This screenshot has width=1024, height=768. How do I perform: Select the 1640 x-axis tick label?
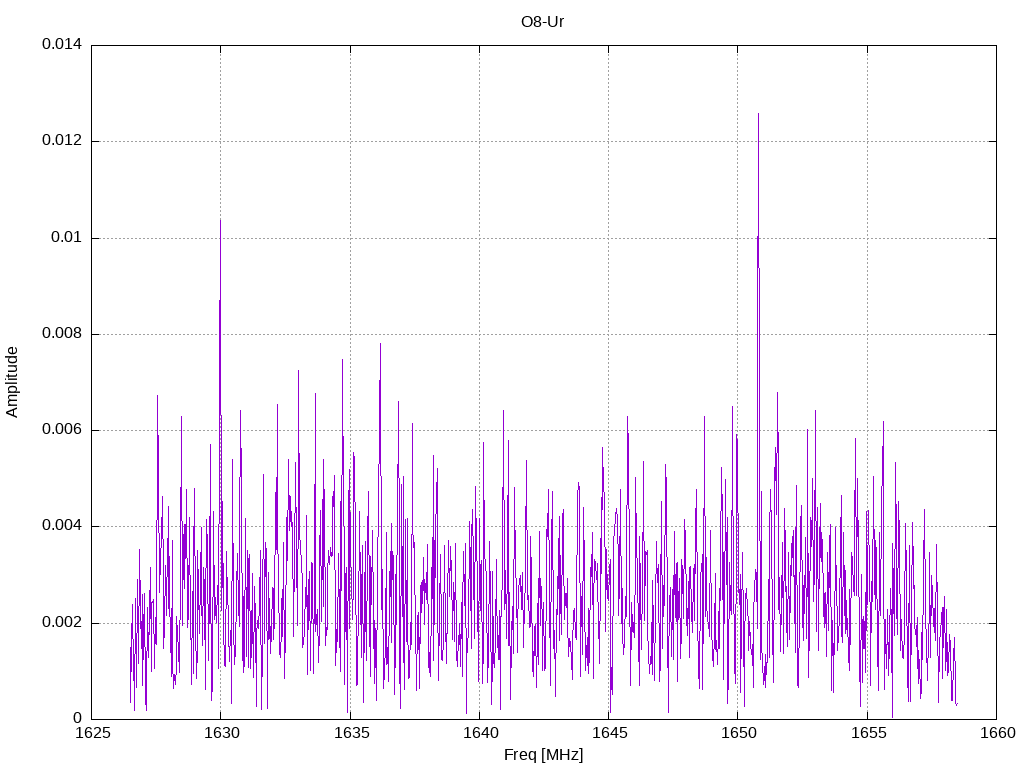point(479,733)
